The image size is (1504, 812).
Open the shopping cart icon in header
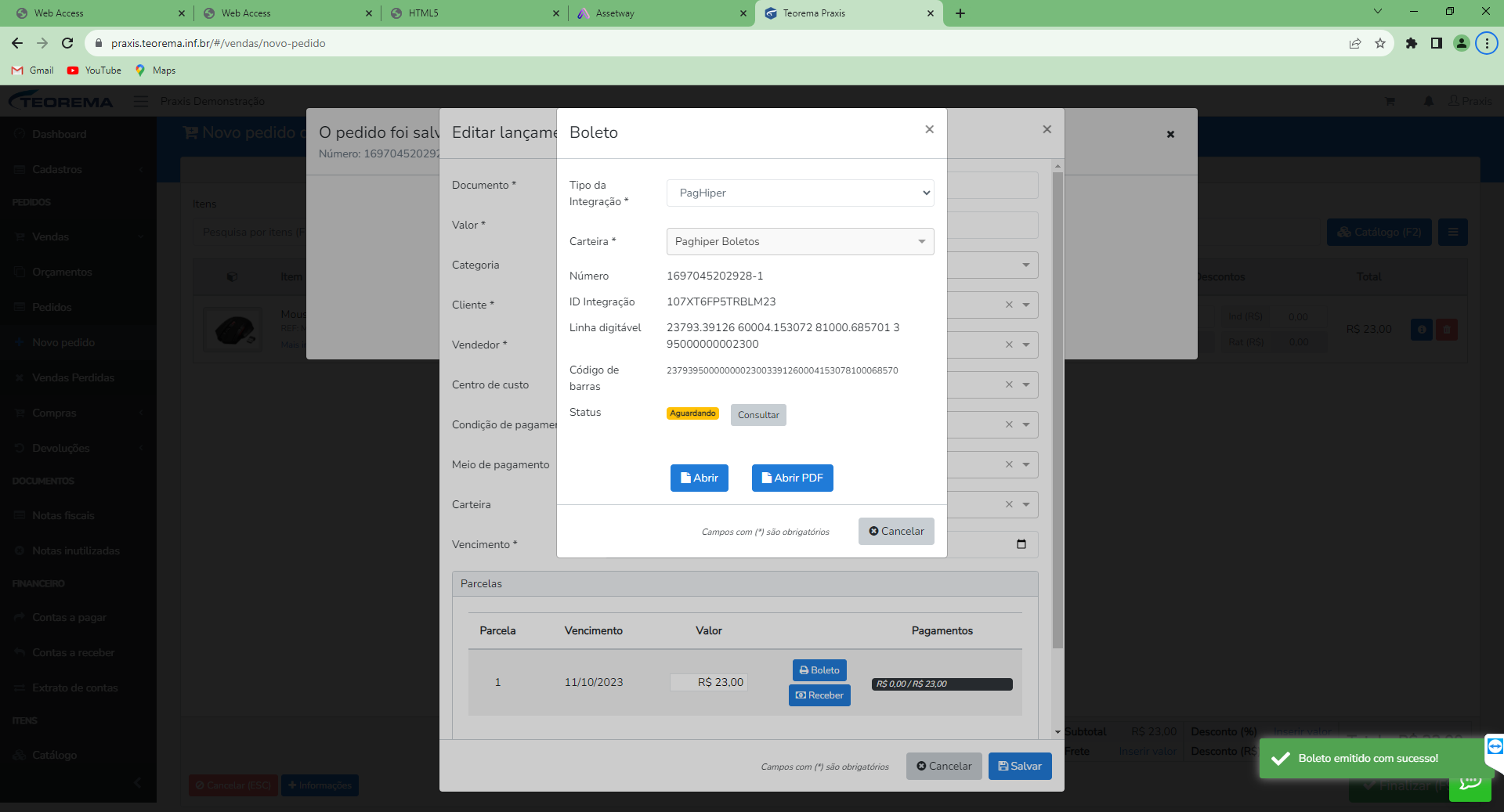(1390, 101)
